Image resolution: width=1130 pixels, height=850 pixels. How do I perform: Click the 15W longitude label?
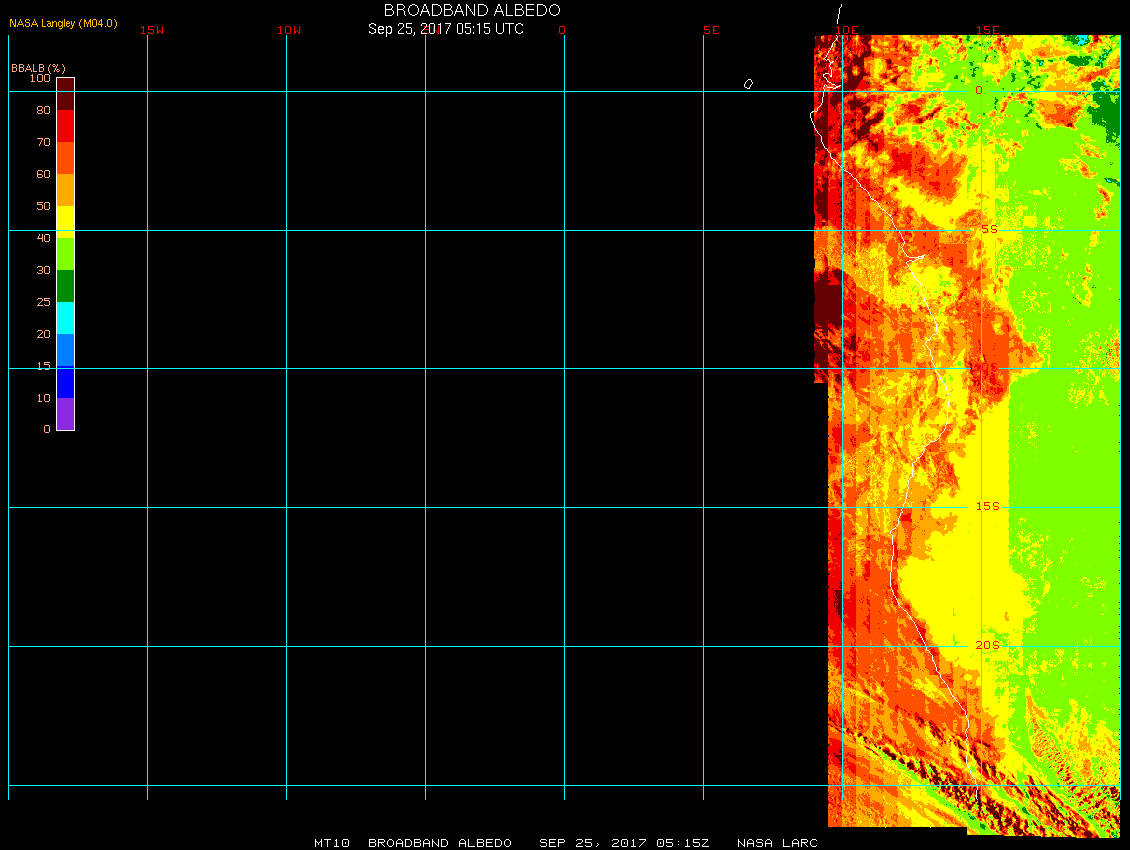(x=152, y=30)
